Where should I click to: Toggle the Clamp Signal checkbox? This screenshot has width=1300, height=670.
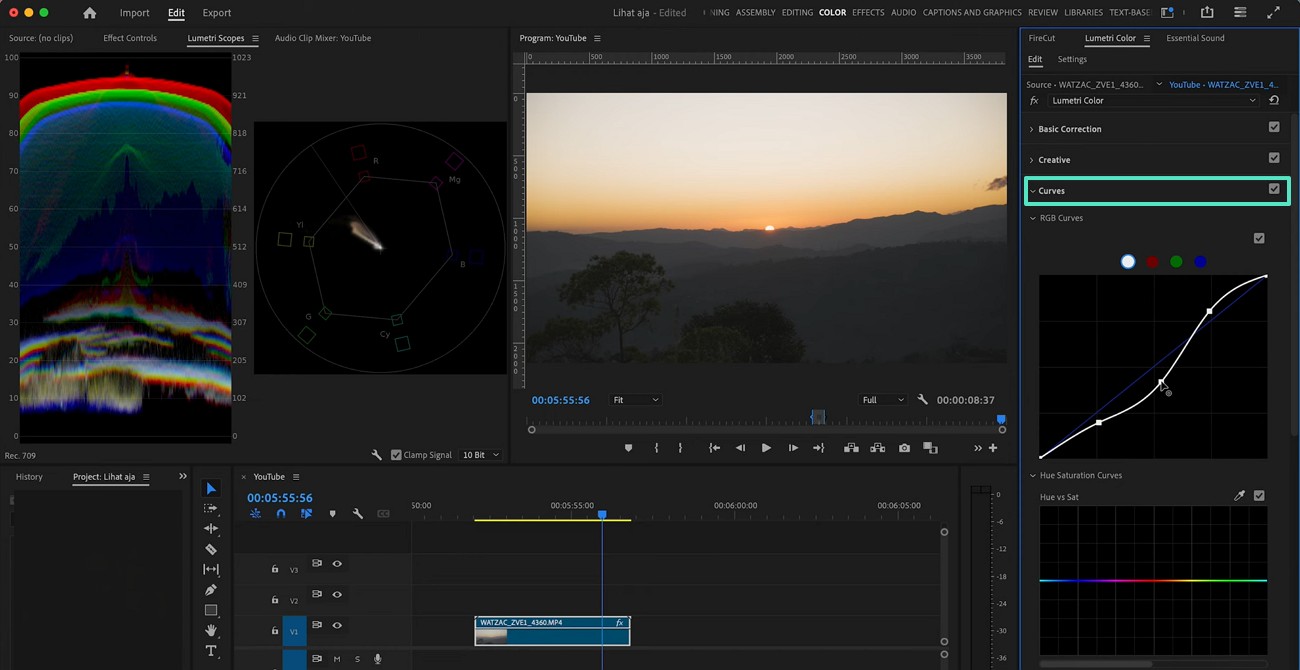(396, 455)
